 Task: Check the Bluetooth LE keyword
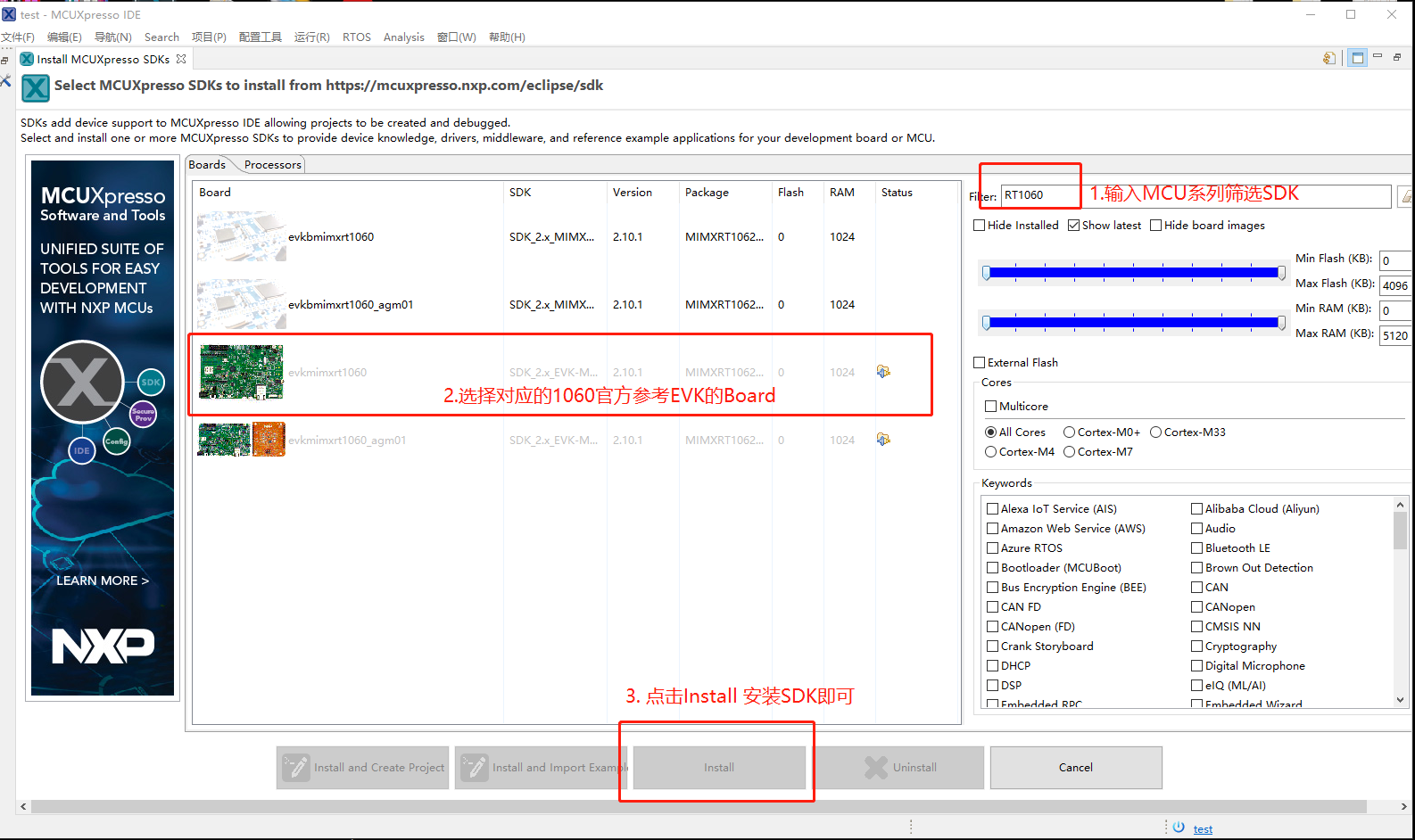[1197, 548]
